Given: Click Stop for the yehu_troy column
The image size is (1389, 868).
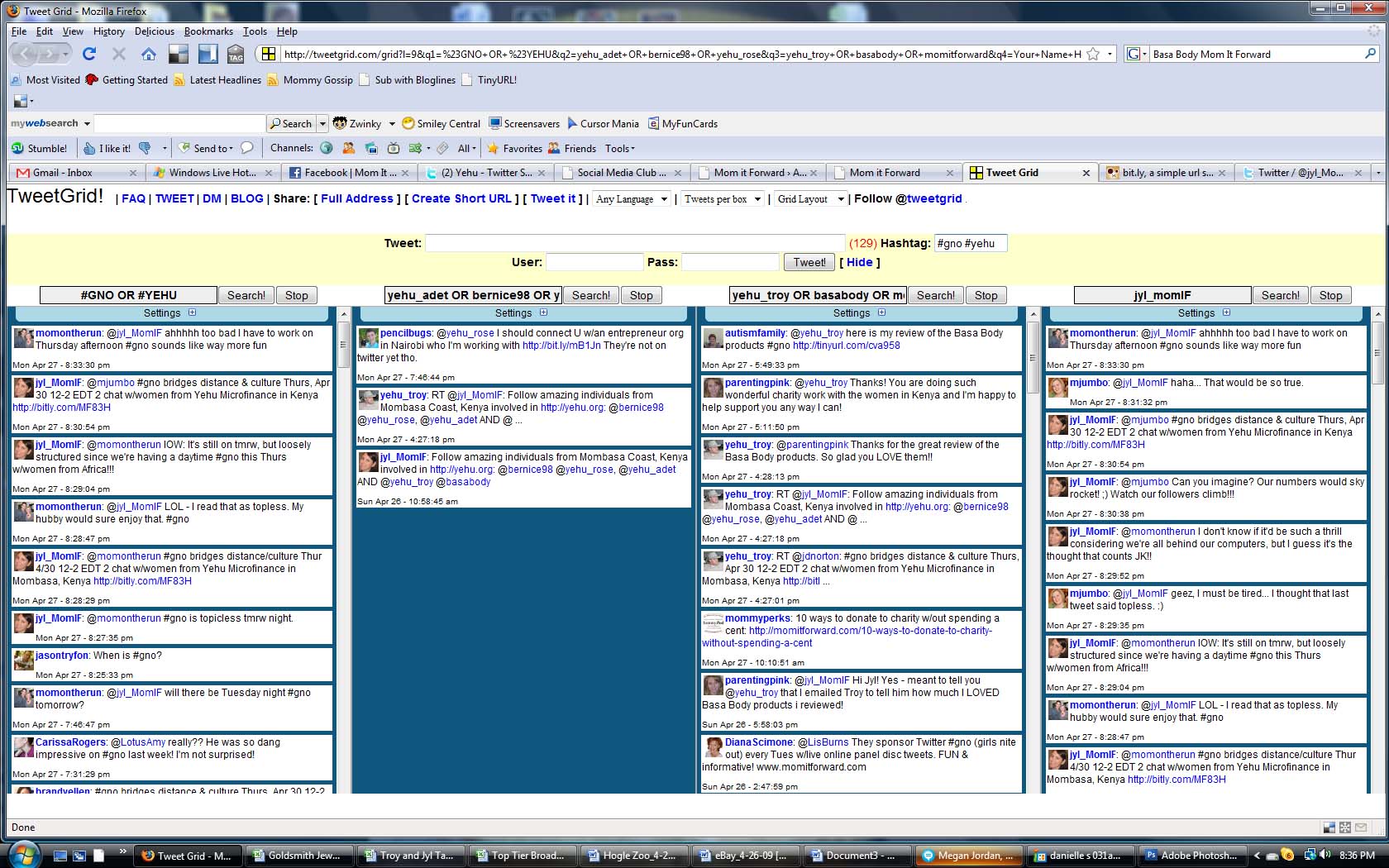Looking at the screenshot, I should pyautogui.click(x=986, y=295).
